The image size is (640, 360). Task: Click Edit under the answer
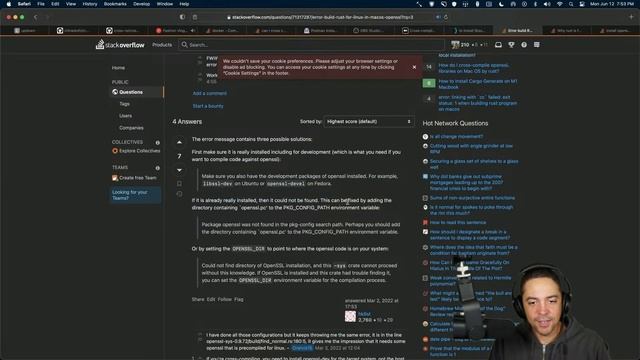(x=211, y=300)
